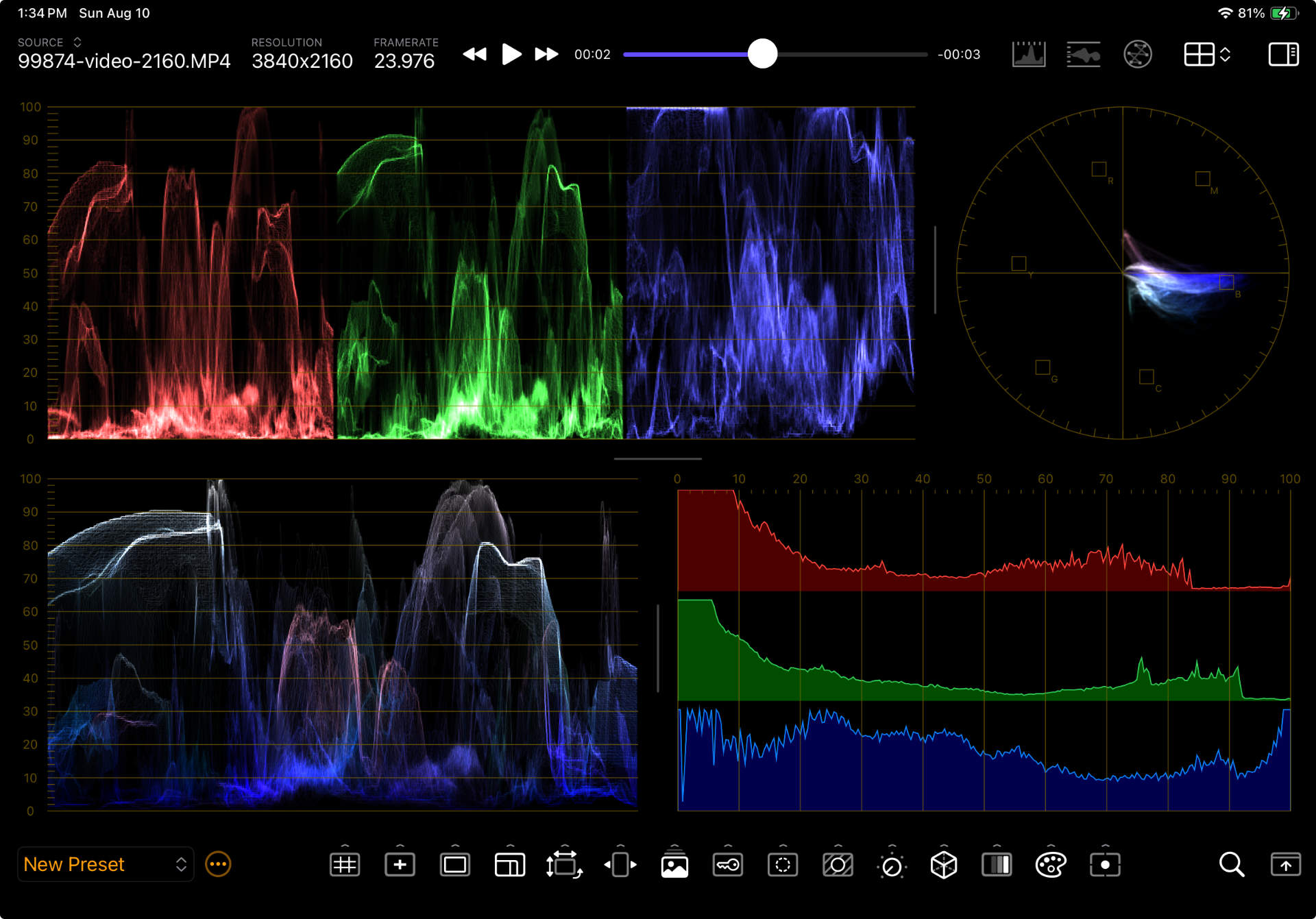1316x919 pixels.
Task: Open the histogram scope icon in top bar
Action: 1029,54
